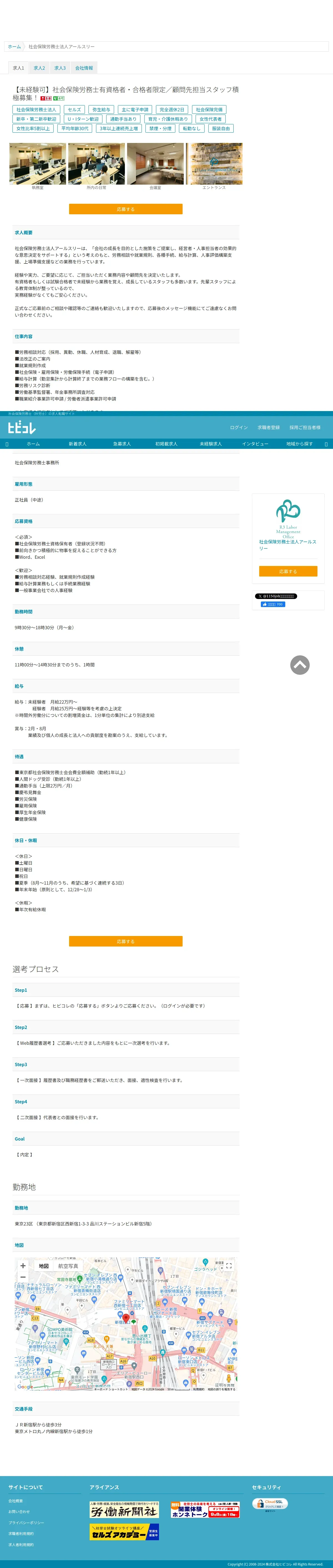Click the 女性比率5割以上 tag

(x=33, y=129)
